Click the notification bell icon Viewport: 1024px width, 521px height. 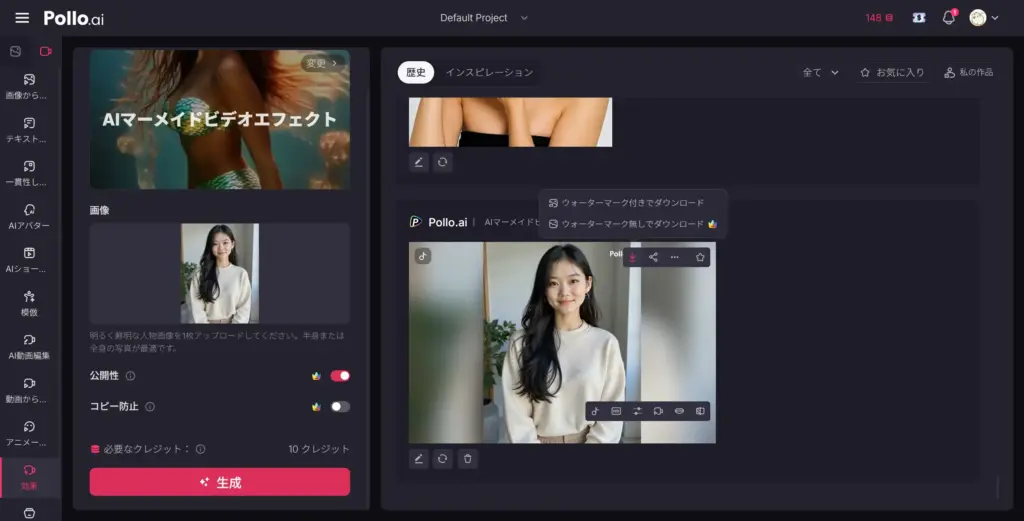point(948,18)
